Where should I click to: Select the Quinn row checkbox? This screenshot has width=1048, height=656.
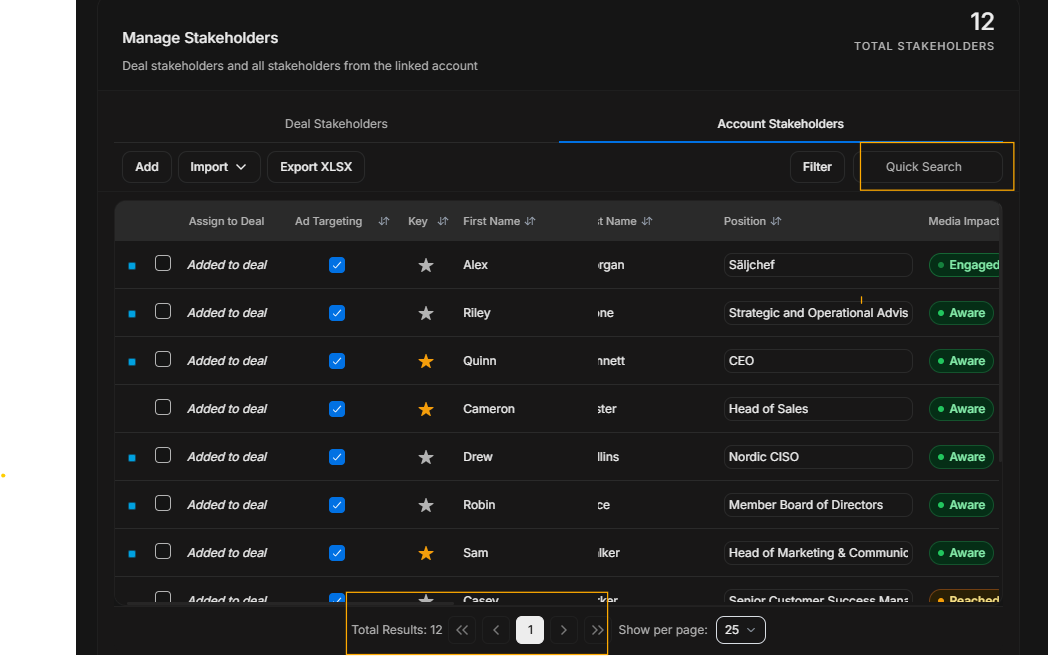click(163, 360)
